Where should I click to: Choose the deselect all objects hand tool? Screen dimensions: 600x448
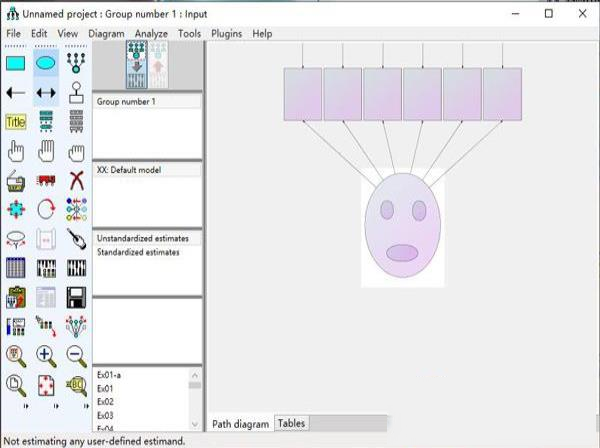click(76, 152)
